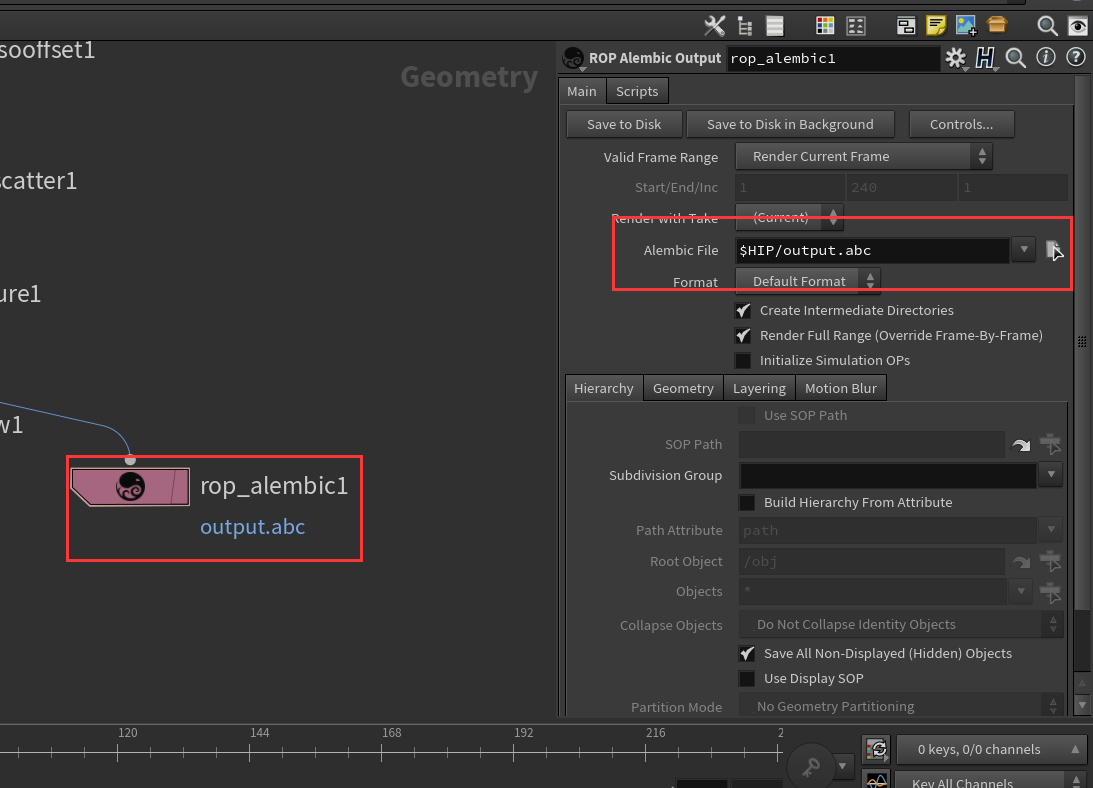Open the gear settings icon beside node name

(x=956, y=58)
